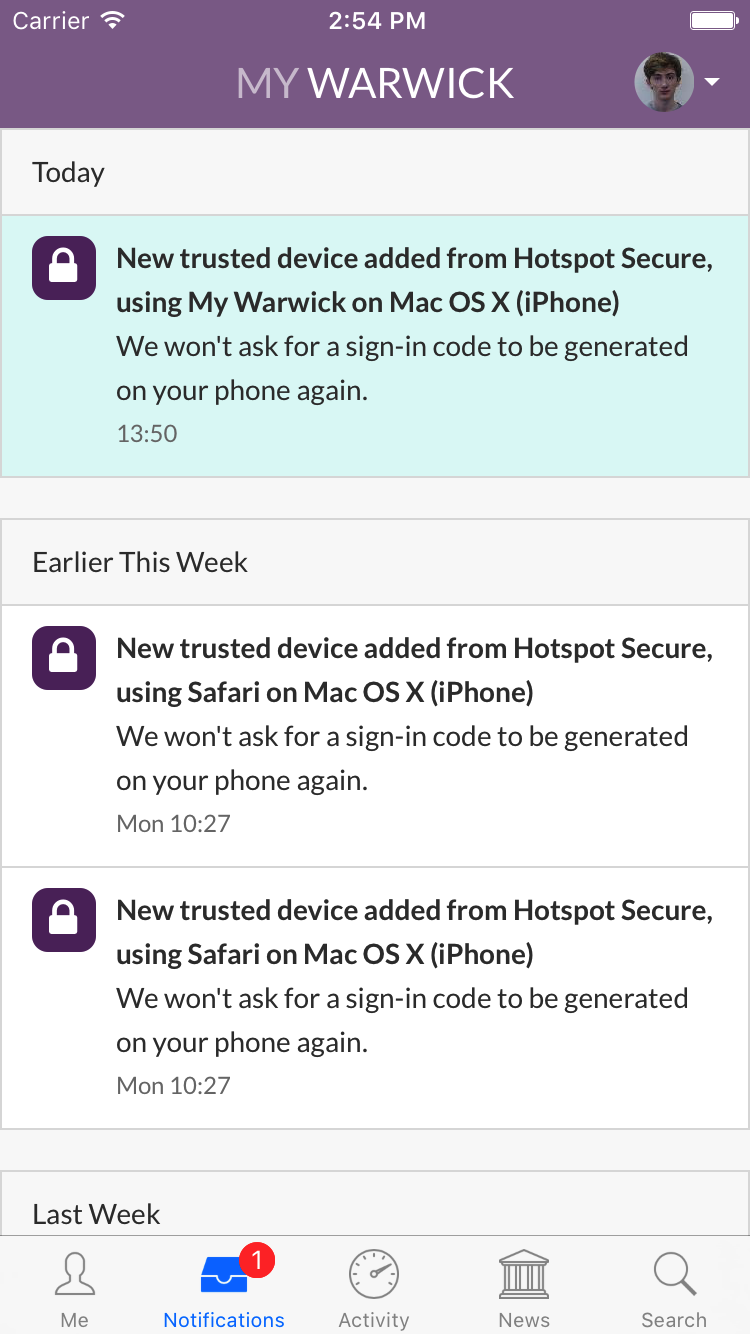The image size is (750, 1334).
Task: Switch to the Activity tab
Action: [x=374, y=1288]
